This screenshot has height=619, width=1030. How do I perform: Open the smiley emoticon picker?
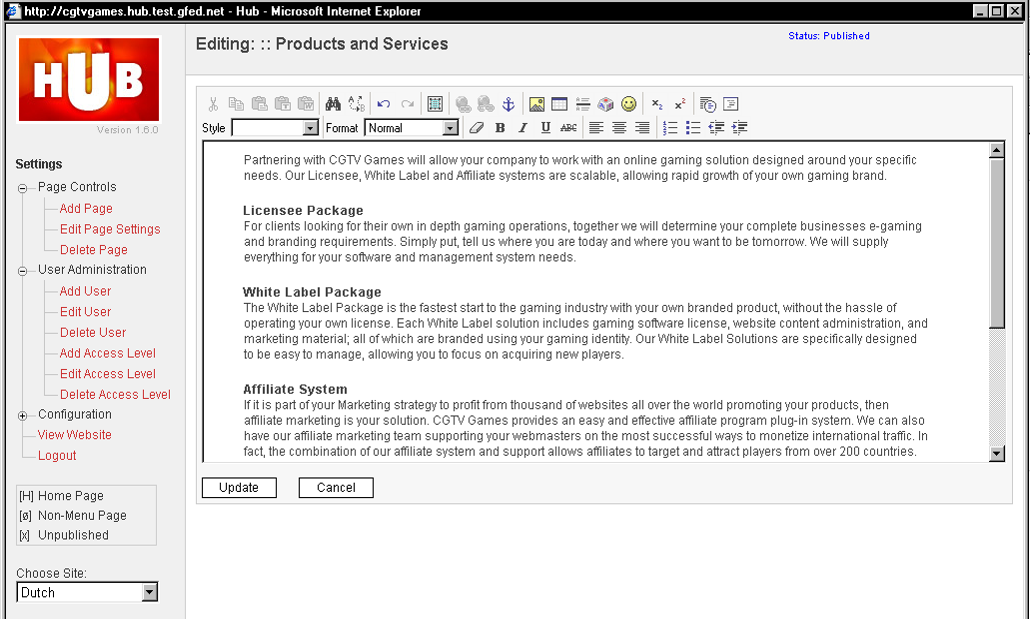coord(629,104)
